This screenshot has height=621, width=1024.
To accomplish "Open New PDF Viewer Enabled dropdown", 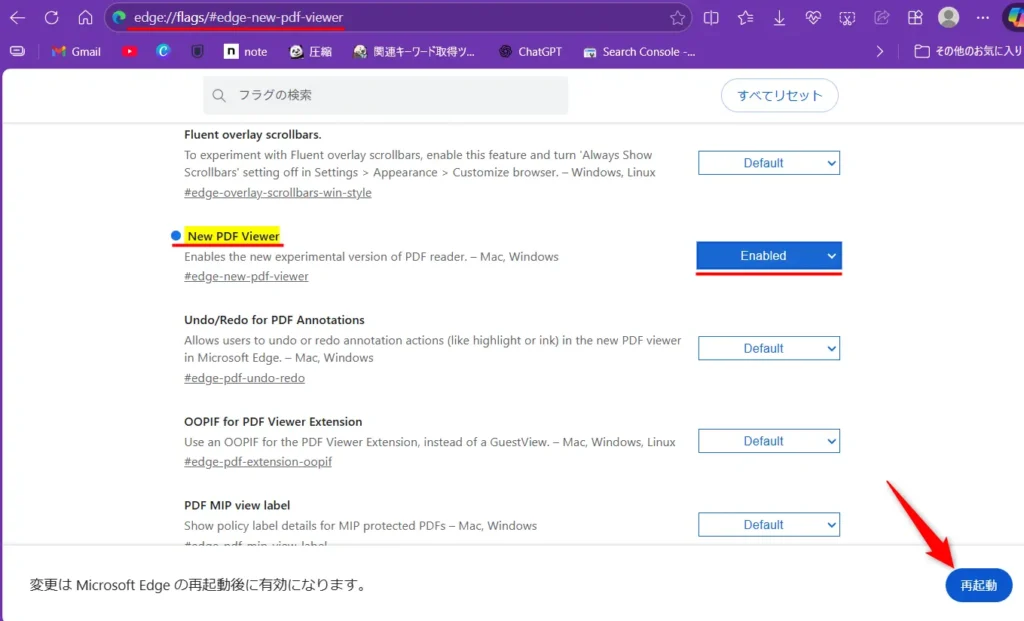I will [x=769, y=256].
